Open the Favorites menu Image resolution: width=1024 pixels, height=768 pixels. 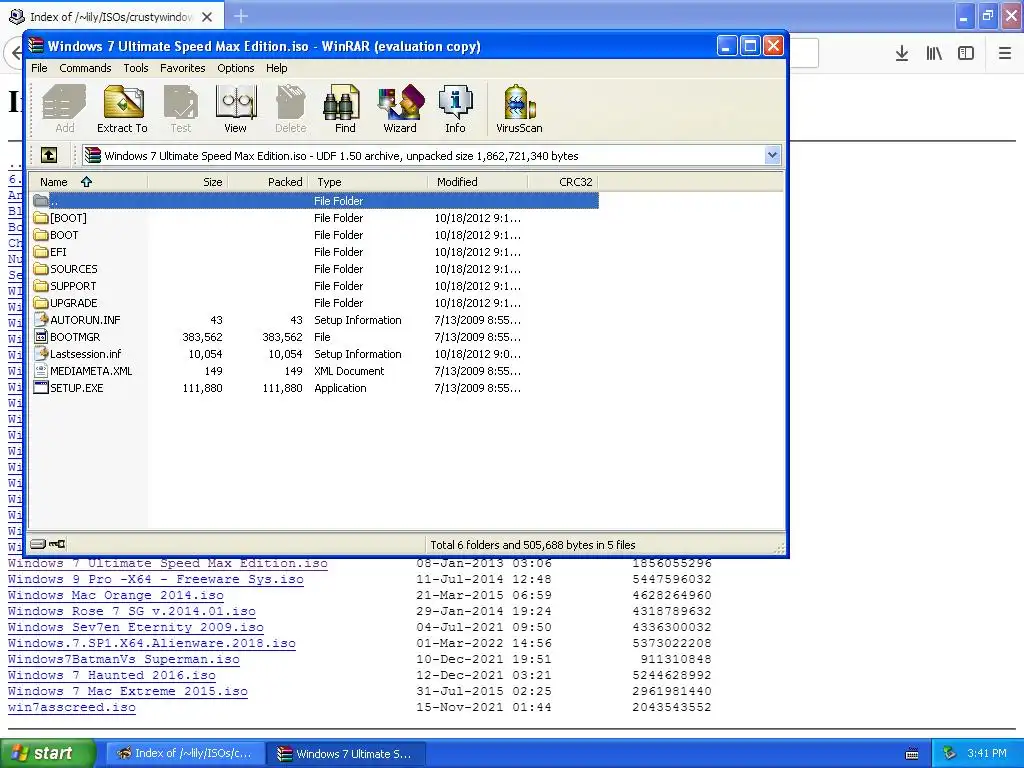tap(183, 68)
